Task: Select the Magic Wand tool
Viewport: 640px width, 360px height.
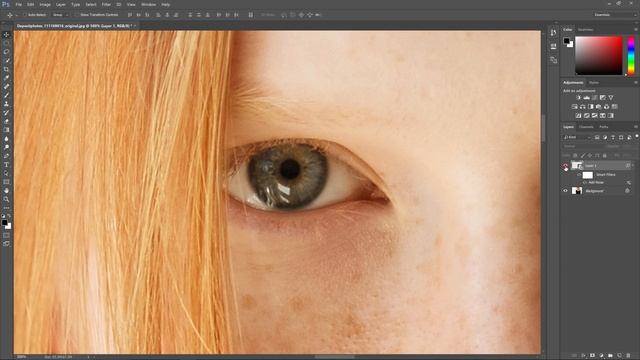Action: (6, 60)
